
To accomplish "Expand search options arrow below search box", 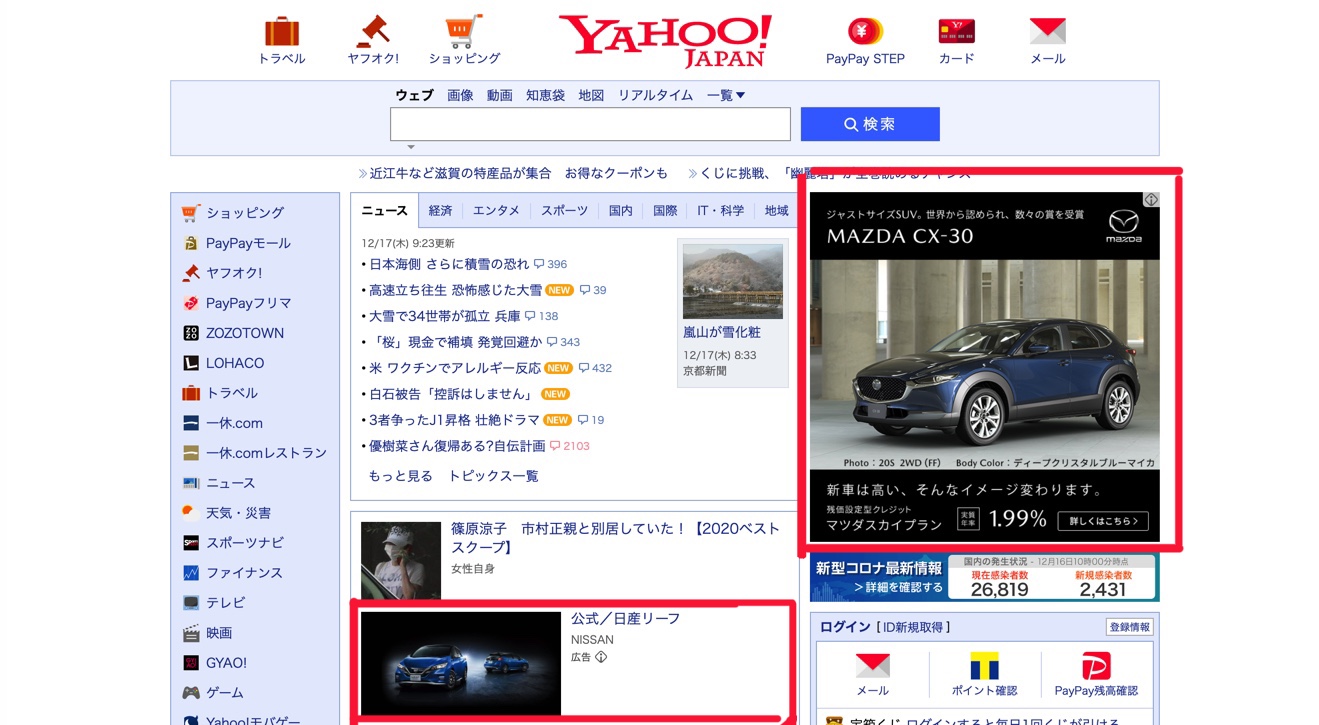I will tap(410, 148).
